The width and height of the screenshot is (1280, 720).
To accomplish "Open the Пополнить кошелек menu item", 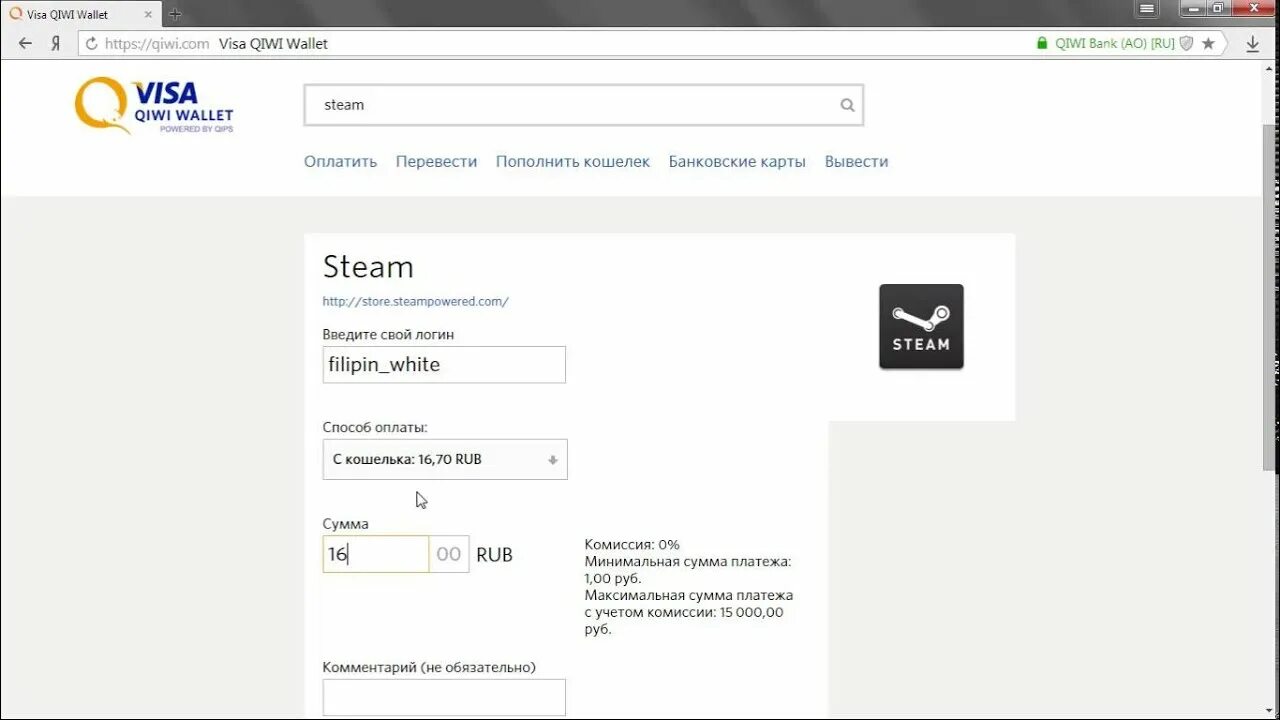I will click(573, 161).
